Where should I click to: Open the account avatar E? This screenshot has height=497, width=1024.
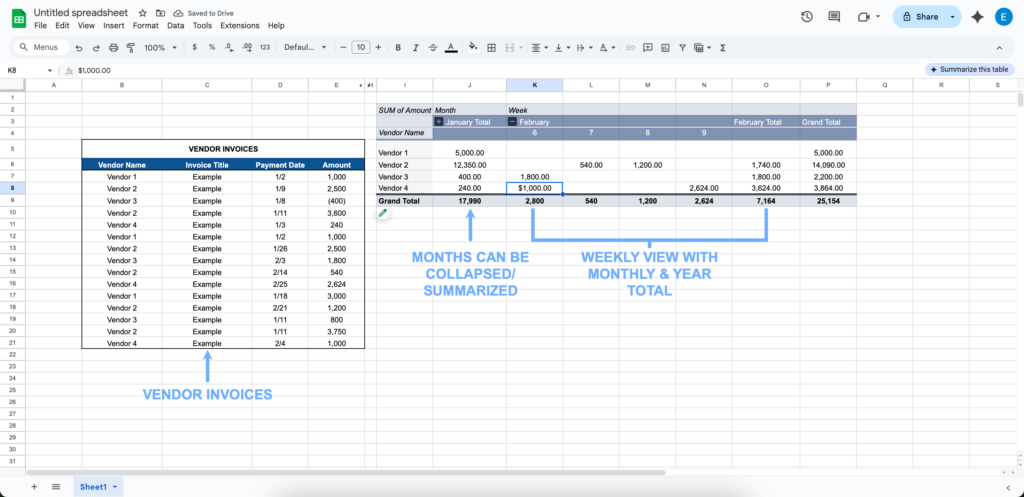1004,17
